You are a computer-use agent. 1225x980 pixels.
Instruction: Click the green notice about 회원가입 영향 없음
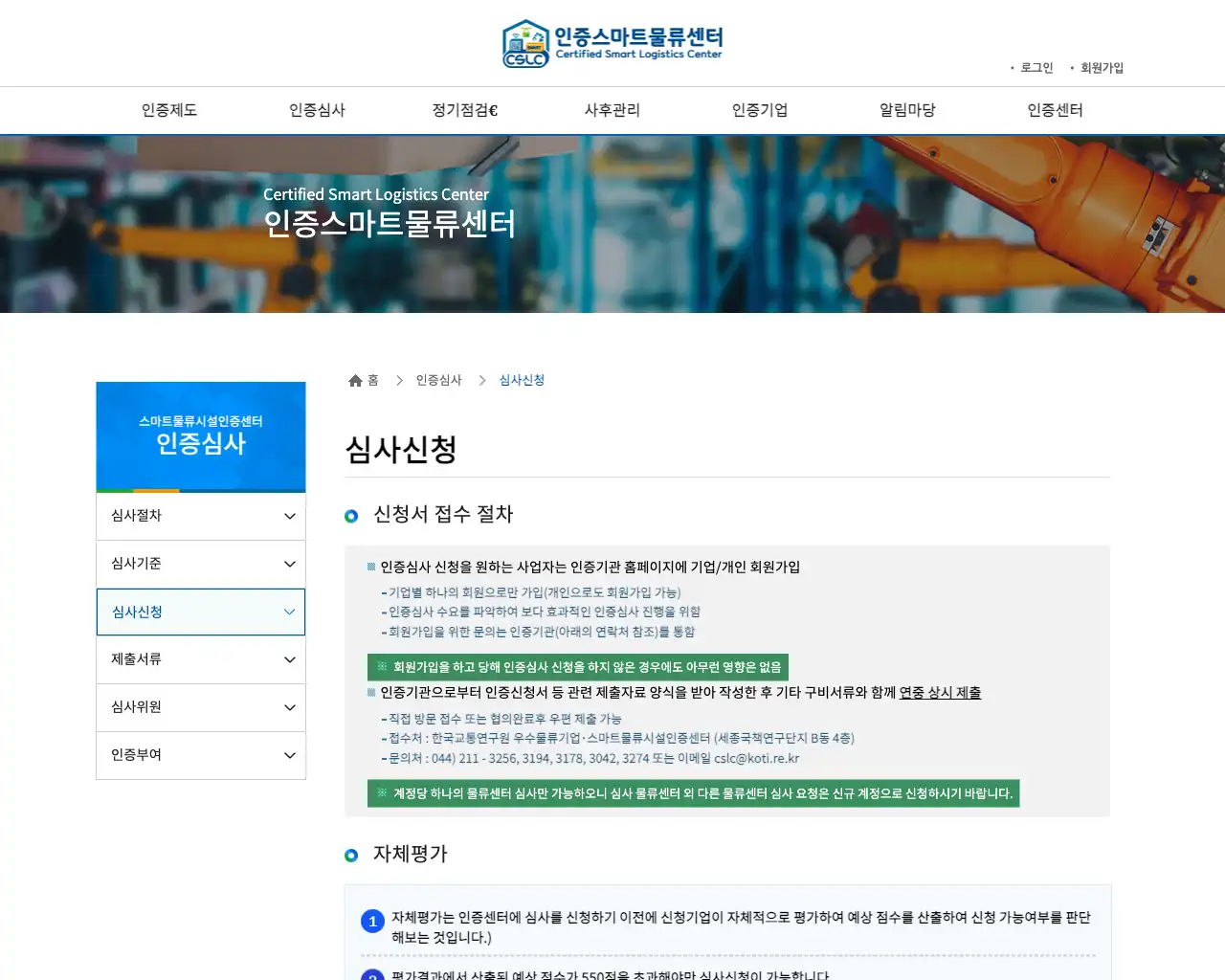click(578, 667)
